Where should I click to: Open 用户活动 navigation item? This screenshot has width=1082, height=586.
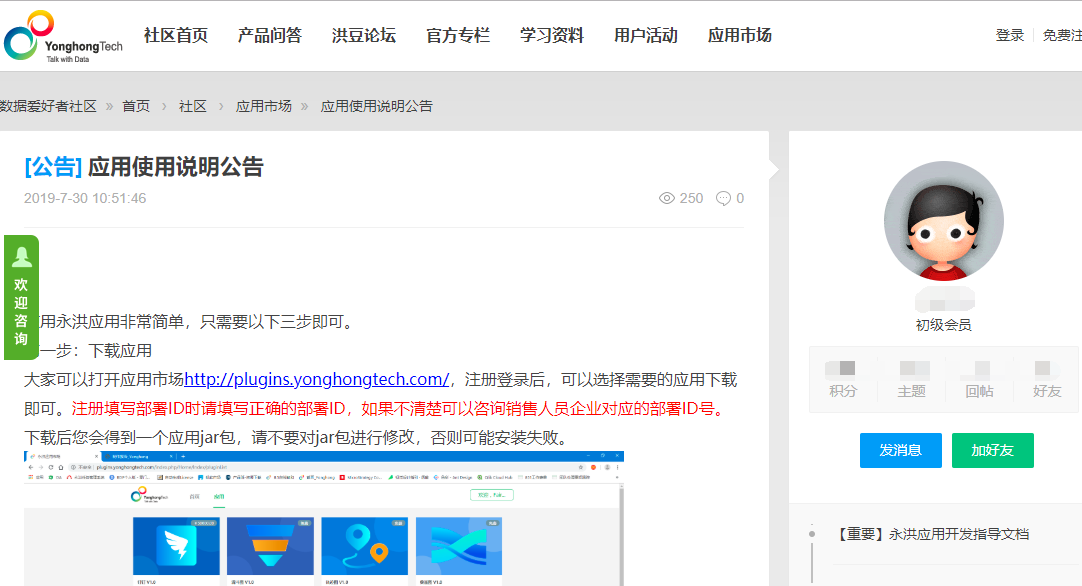coord(646,36)
